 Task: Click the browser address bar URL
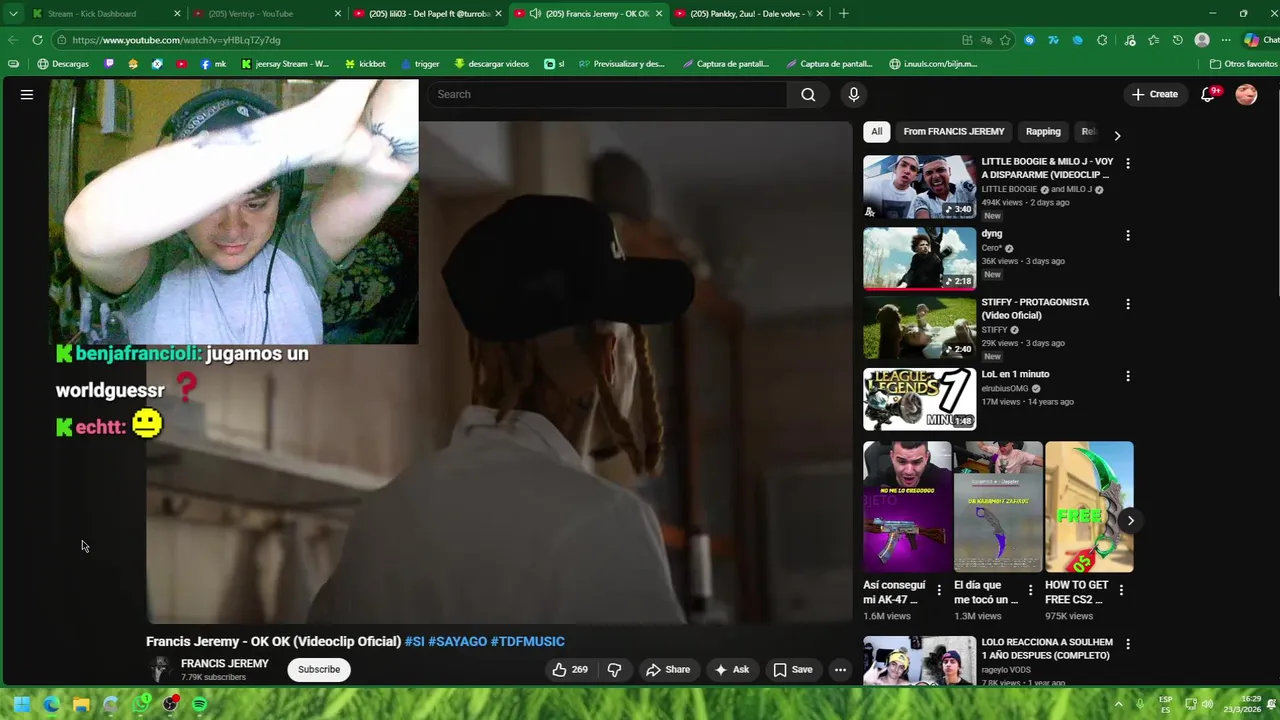point(176,40)
